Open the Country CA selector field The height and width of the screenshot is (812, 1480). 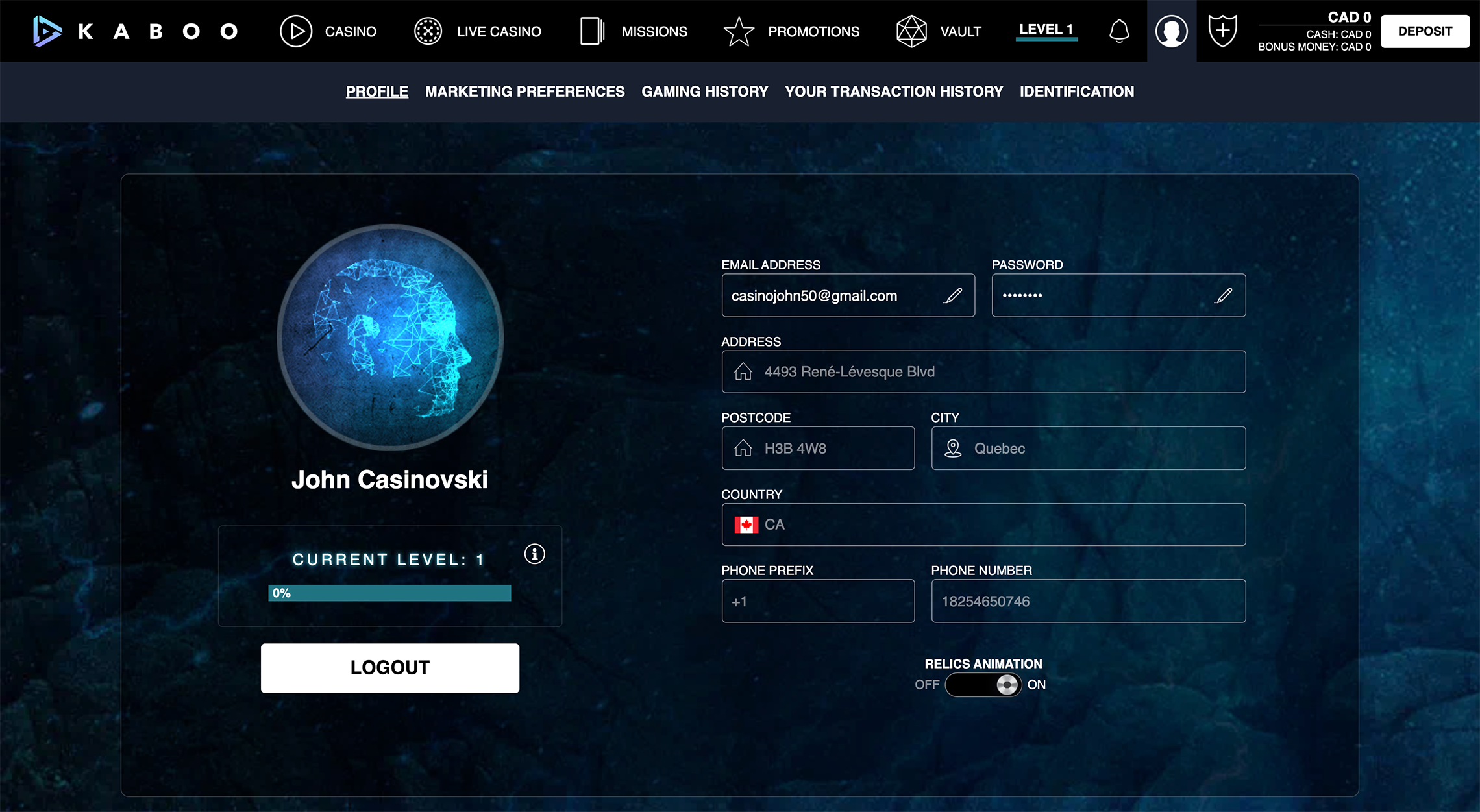[x=983, y=524]
